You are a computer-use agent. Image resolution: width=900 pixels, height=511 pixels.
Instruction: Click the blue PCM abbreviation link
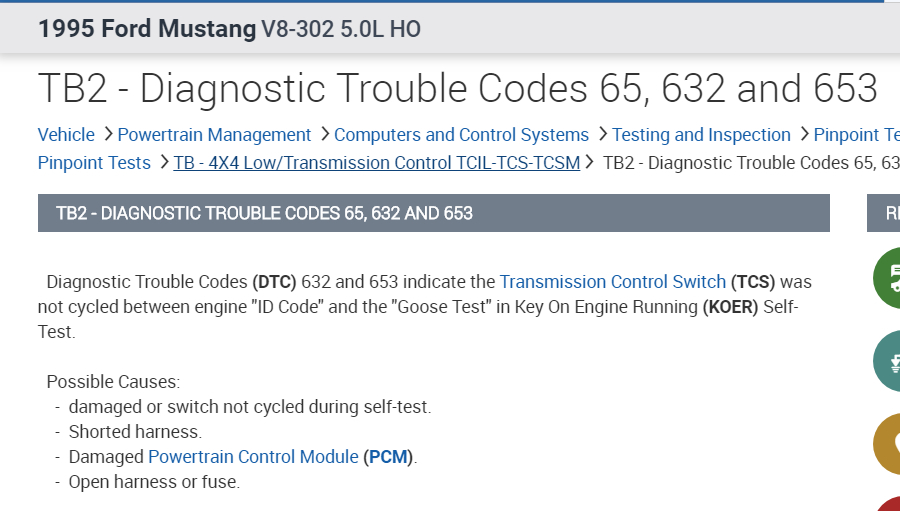pyautogui.click(x=388, y=457)
